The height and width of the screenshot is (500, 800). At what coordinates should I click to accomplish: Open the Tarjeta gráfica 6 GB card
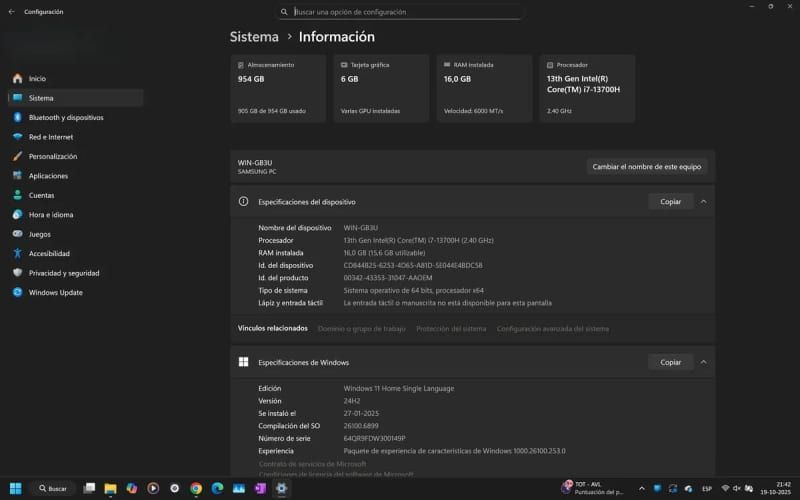click(x=381, y=88)
